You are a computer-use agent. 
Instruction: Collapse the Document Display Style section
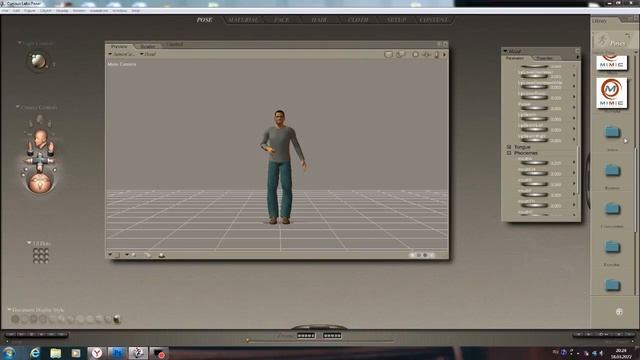9,310
